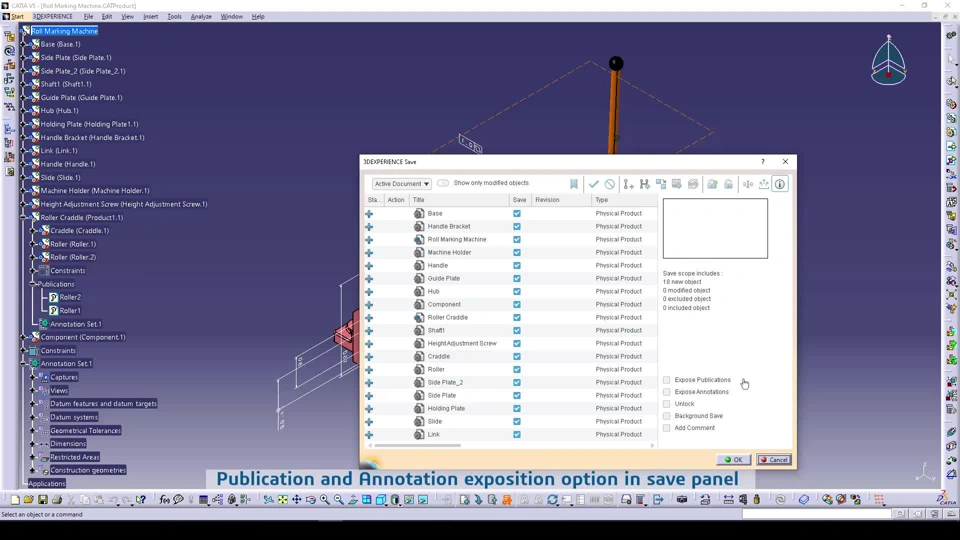Uncheck Save checkbox for Base row
The image size is (960, 540).
pos(517,214)
